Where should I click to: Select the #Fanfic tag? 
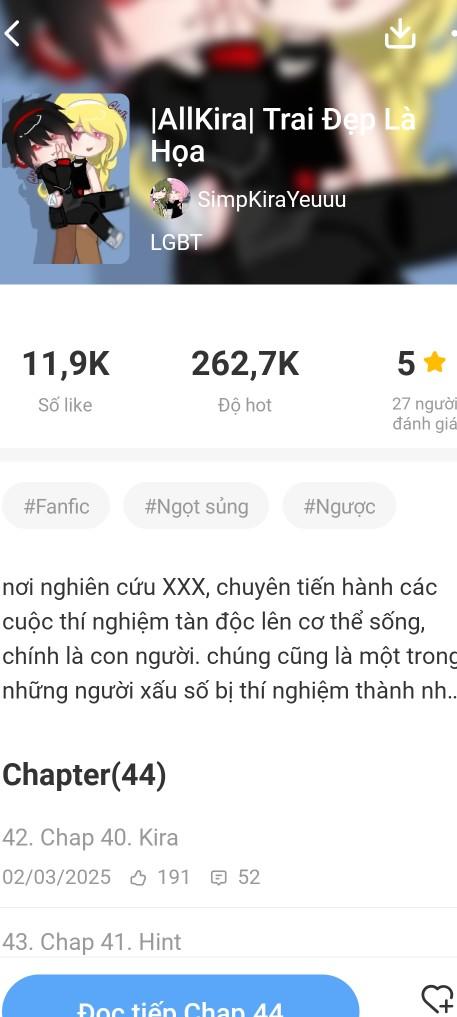(56, 506)
